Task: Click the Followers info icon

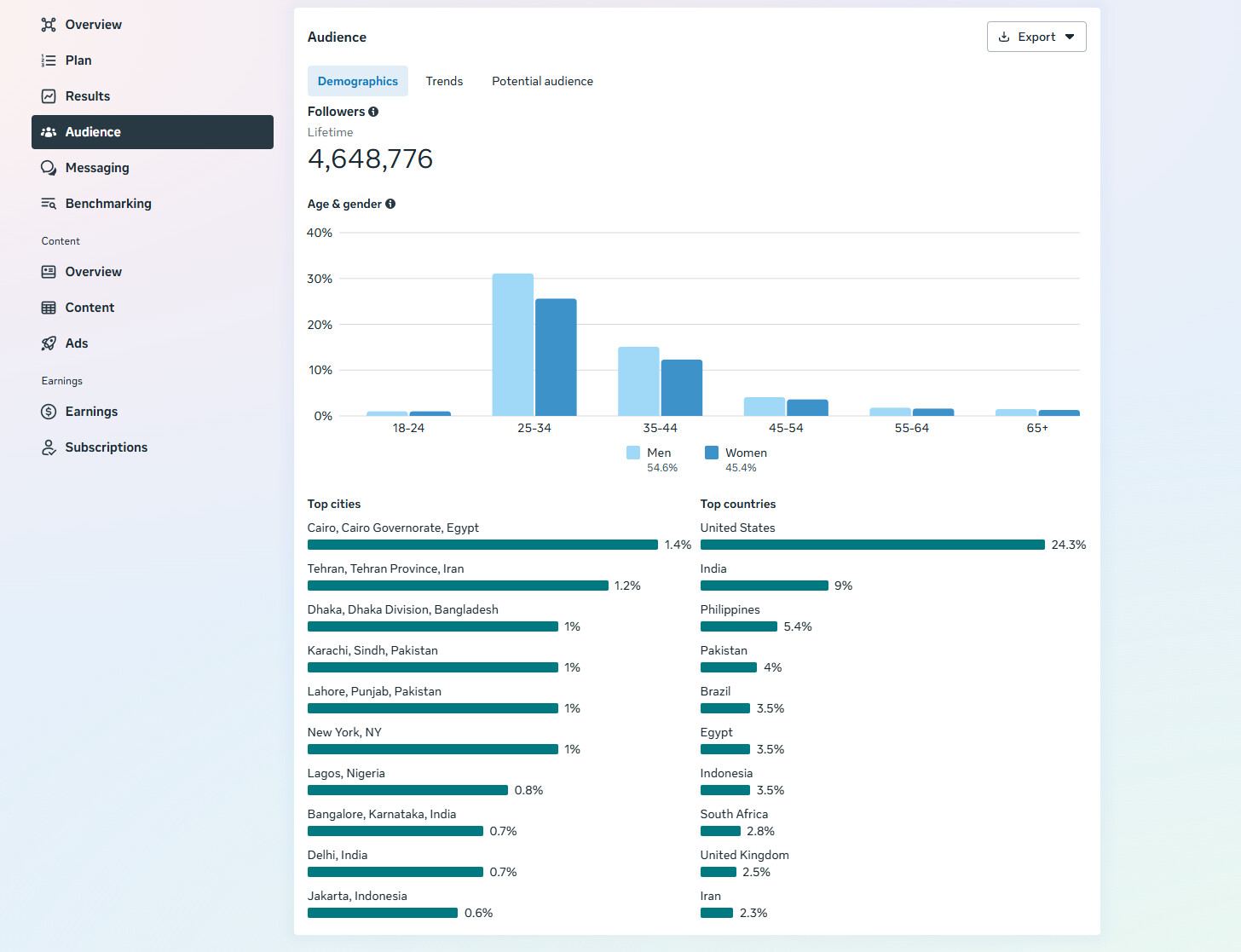Action: [x=373, y=112]
